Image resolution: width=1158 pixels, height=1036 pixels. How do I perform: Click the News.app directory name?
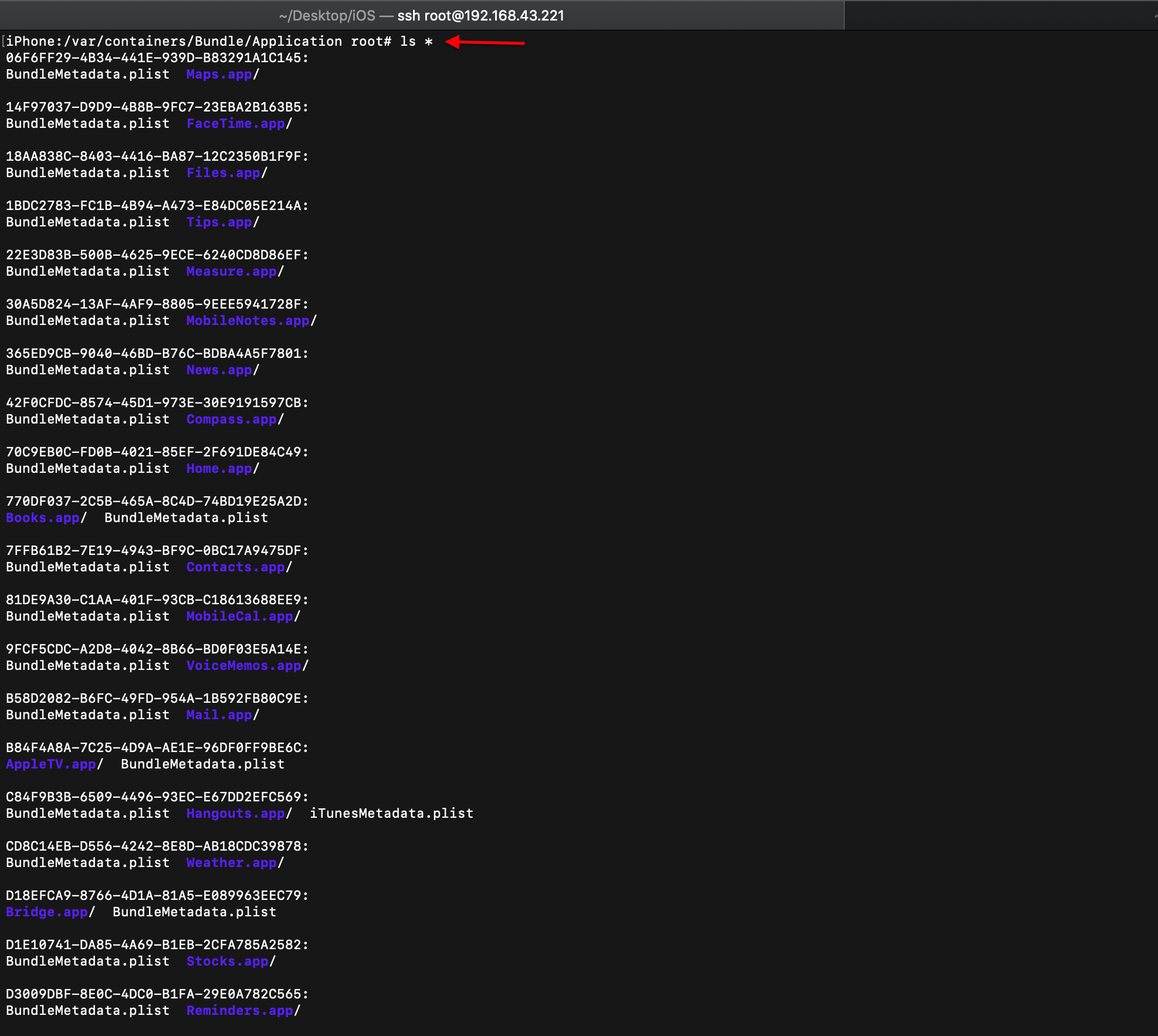pyautogui.click(x=219, y=370)
